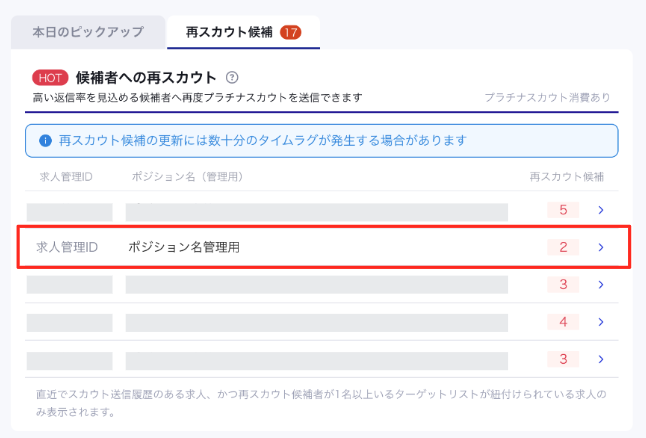646x438 pixels.
Task: Click the count badge showing 5
Action: [563, 211]
